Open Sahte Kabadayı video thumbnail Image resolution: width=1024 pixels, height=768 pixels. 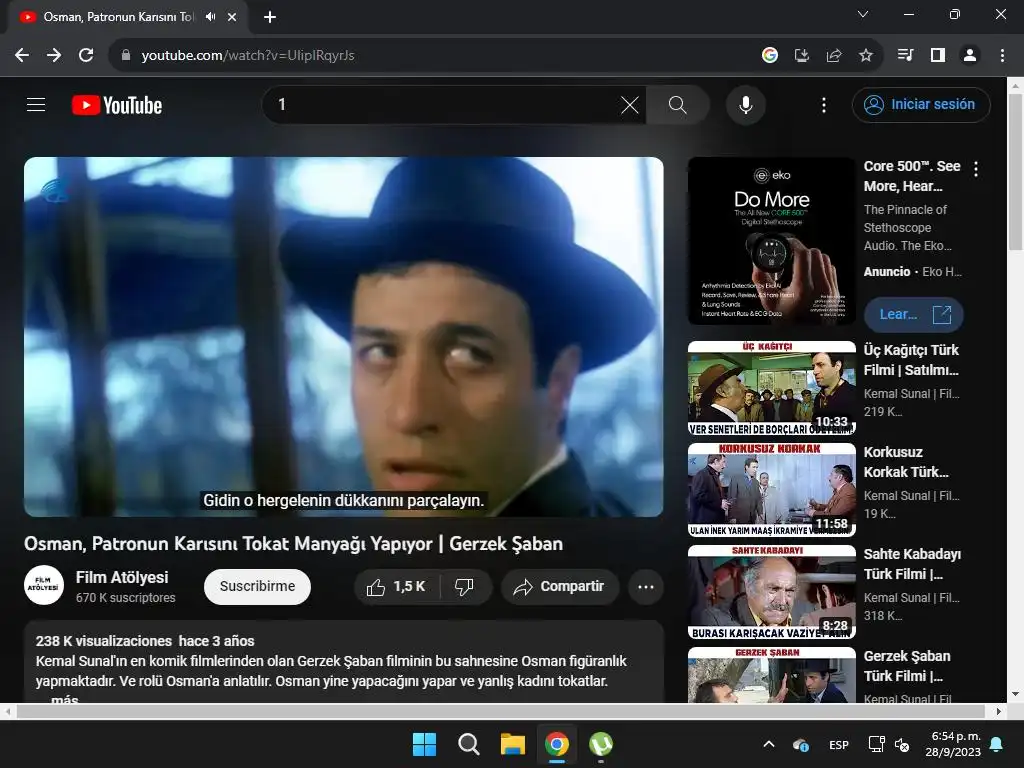771,592
